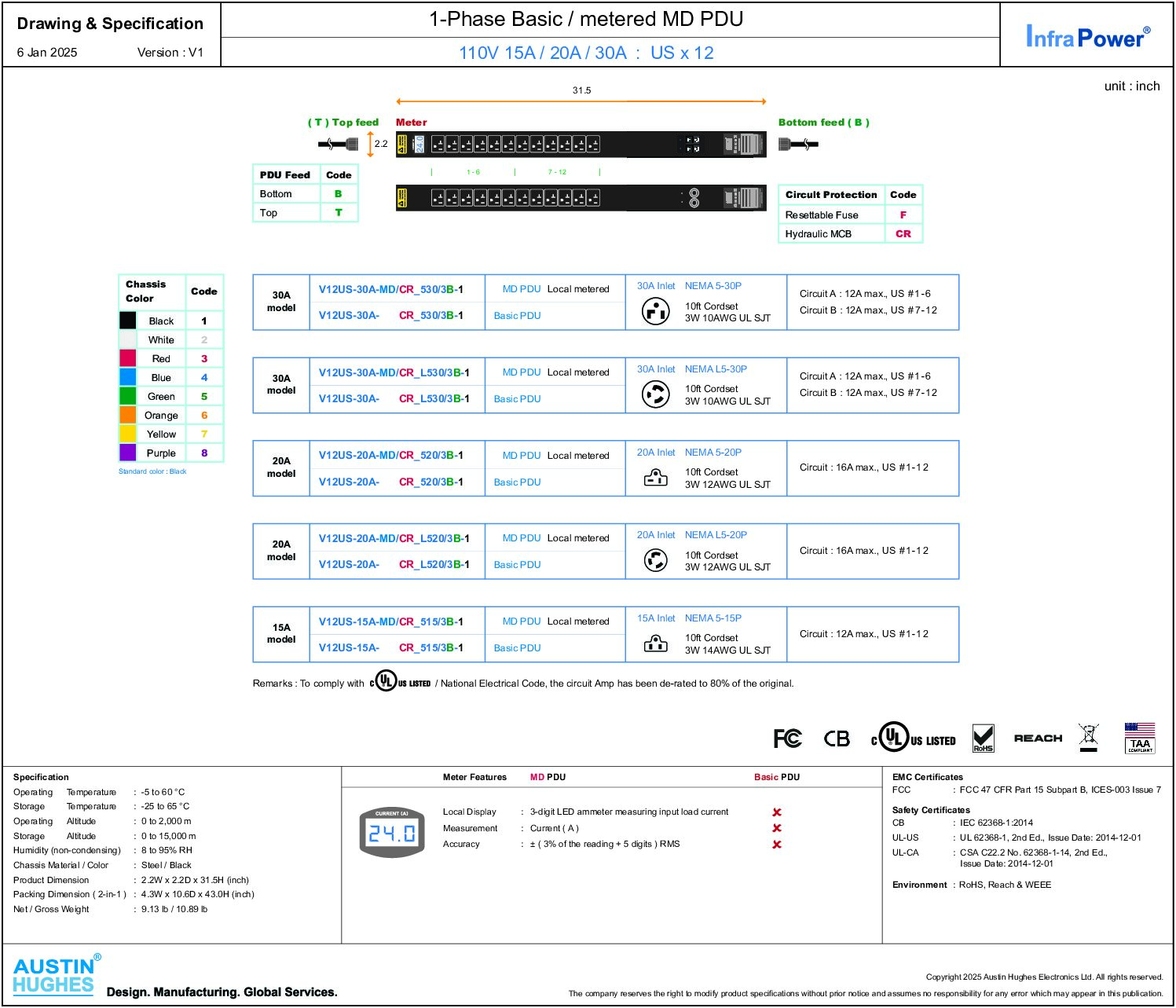1176x1008 pixels.
Task: Click the 'Design. Manufacturing. Global Services.' tagline
Action: click(x=222, y=992)
